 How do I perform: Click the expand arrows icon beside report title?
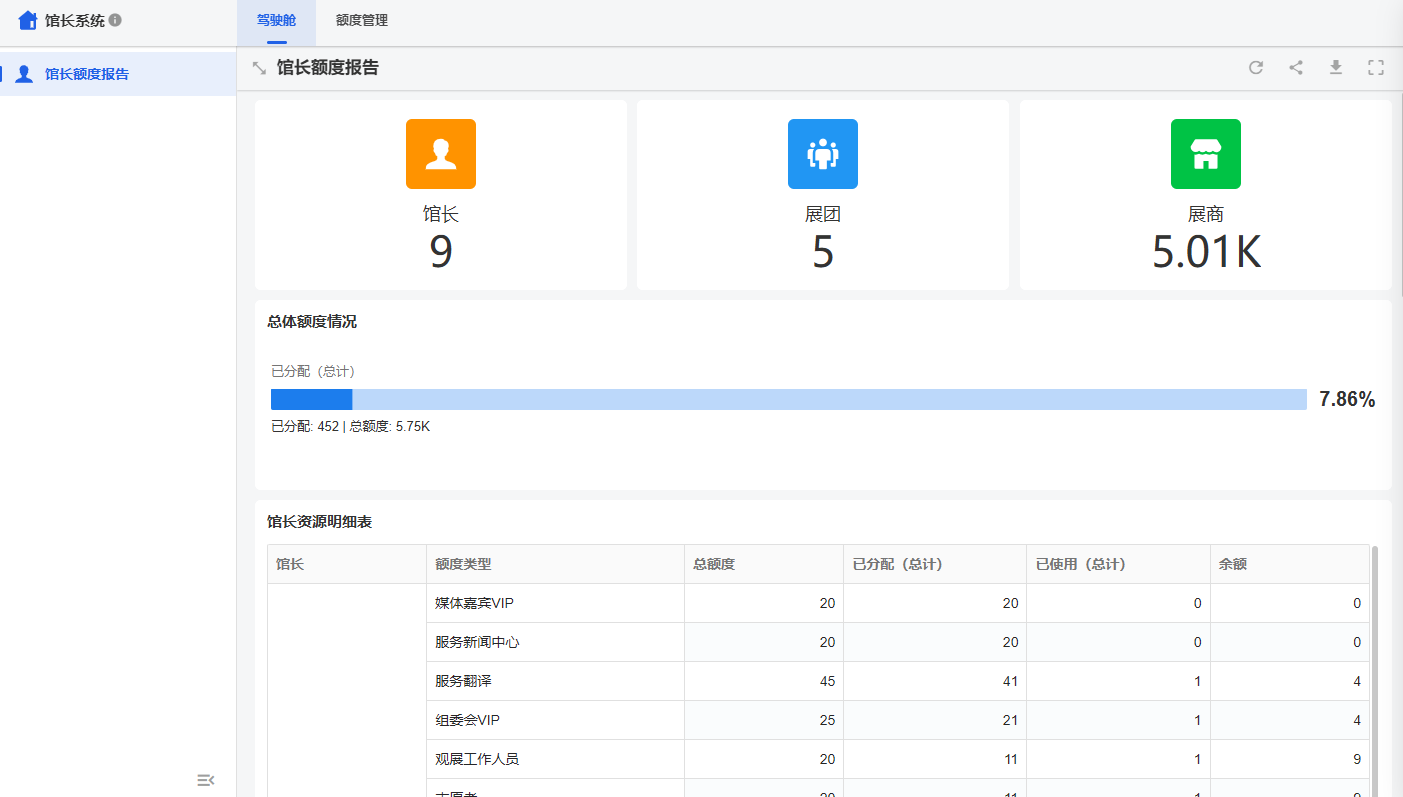(x=259, y=68)
